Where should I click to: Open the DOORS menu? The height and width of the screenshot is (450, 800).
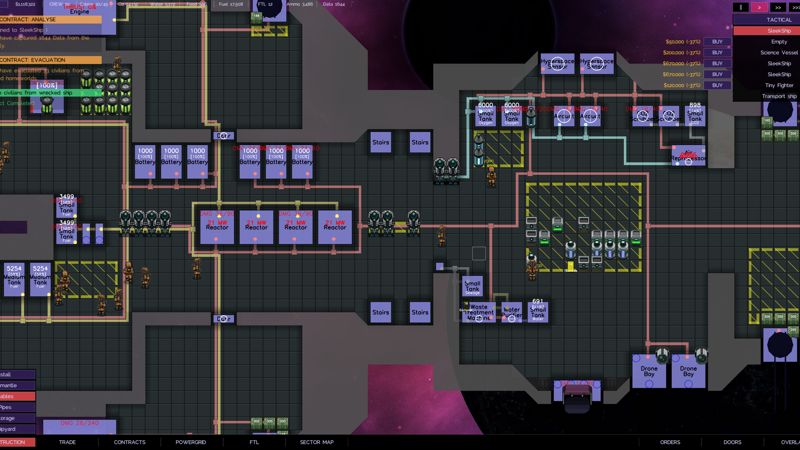click(732, 442)
